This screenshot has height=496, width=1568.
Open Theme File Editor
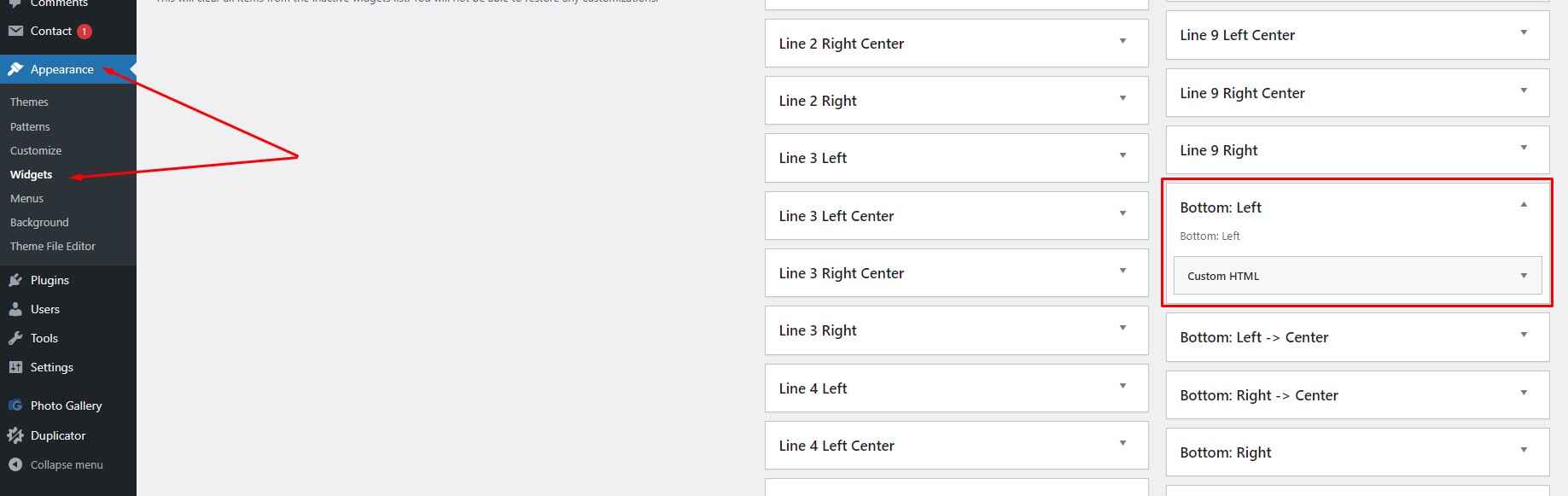click(x=53, y=246)
